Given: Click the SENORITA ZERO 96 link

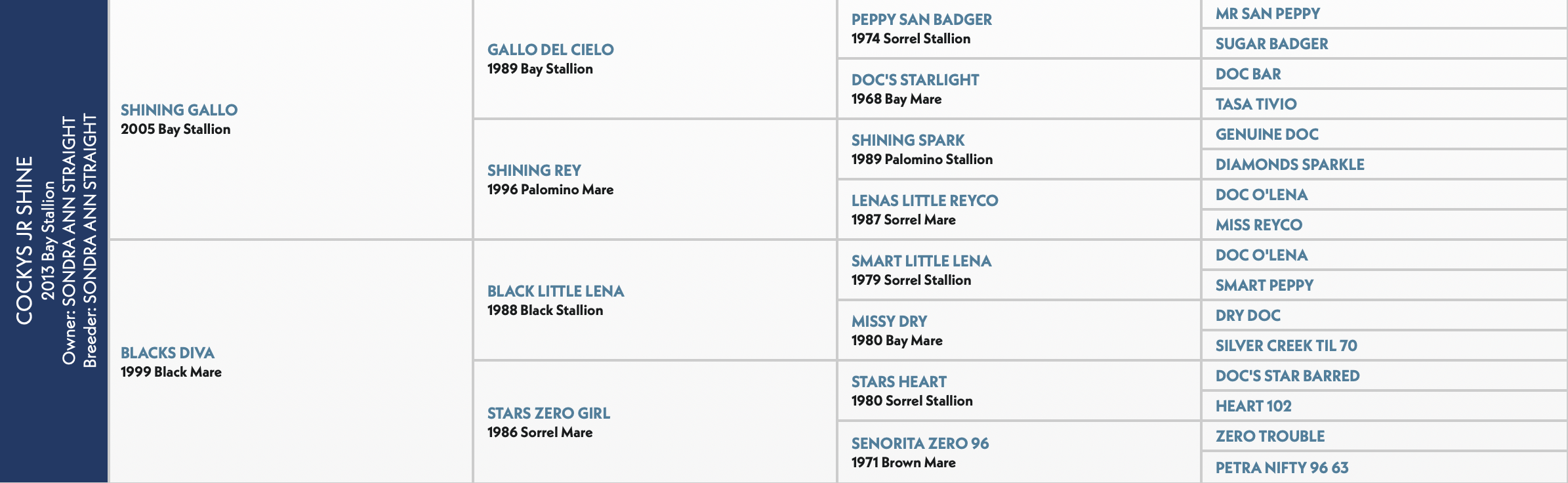Looking at the screenshot, I should [920, 444].
